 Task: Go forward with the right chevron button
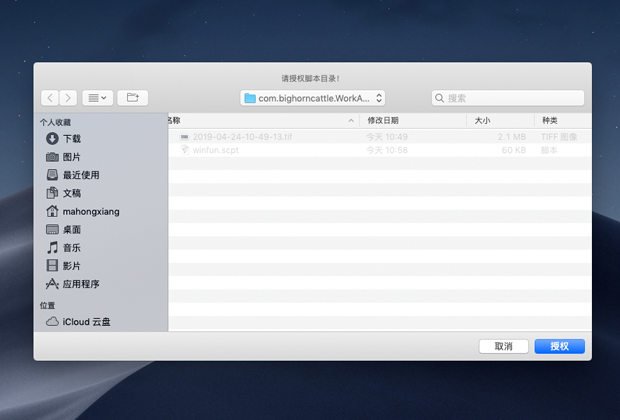68,98
